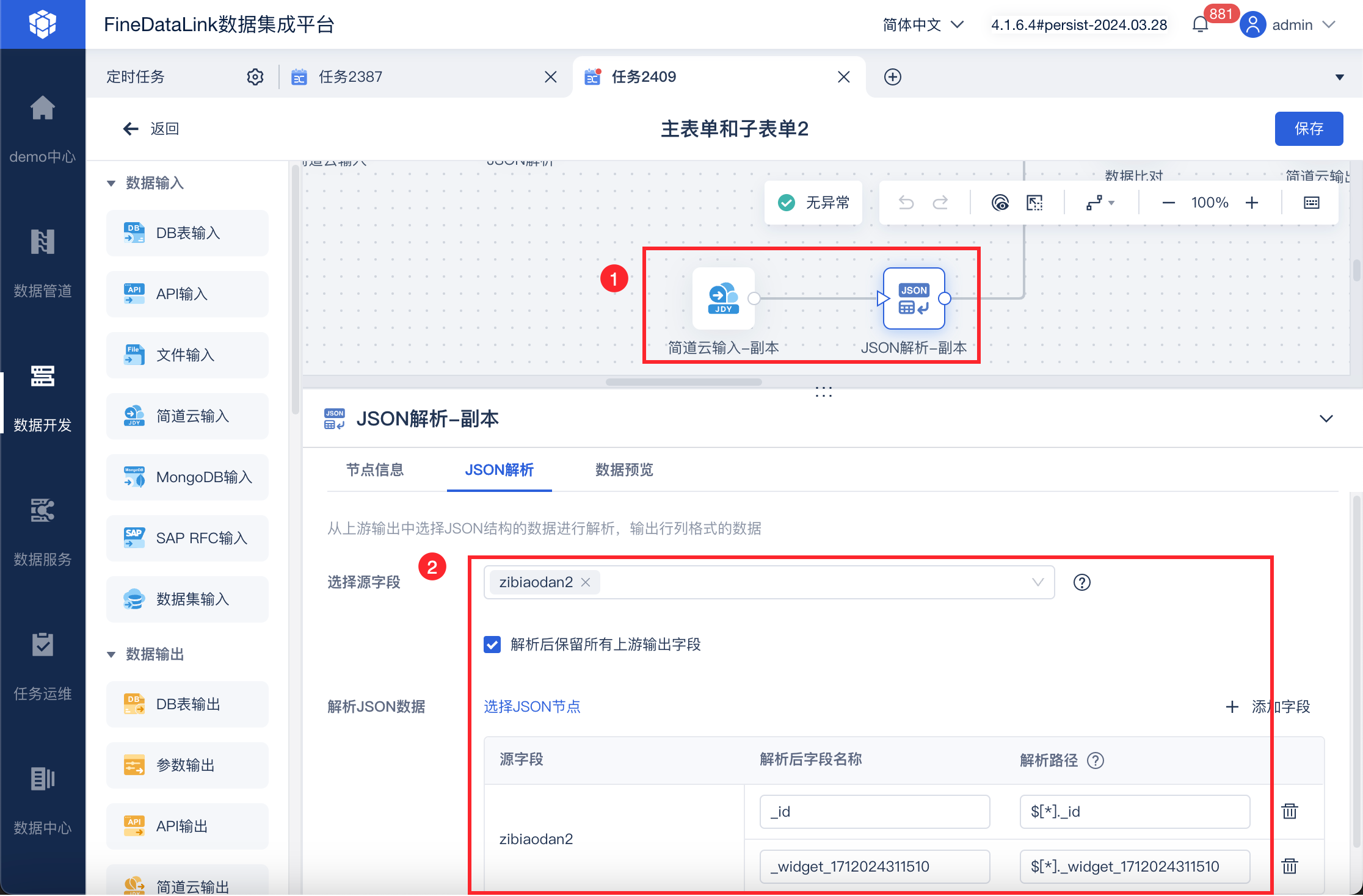Delete the _id field row with trash icon
The image size is (1363, 896).
point(1290,811)
